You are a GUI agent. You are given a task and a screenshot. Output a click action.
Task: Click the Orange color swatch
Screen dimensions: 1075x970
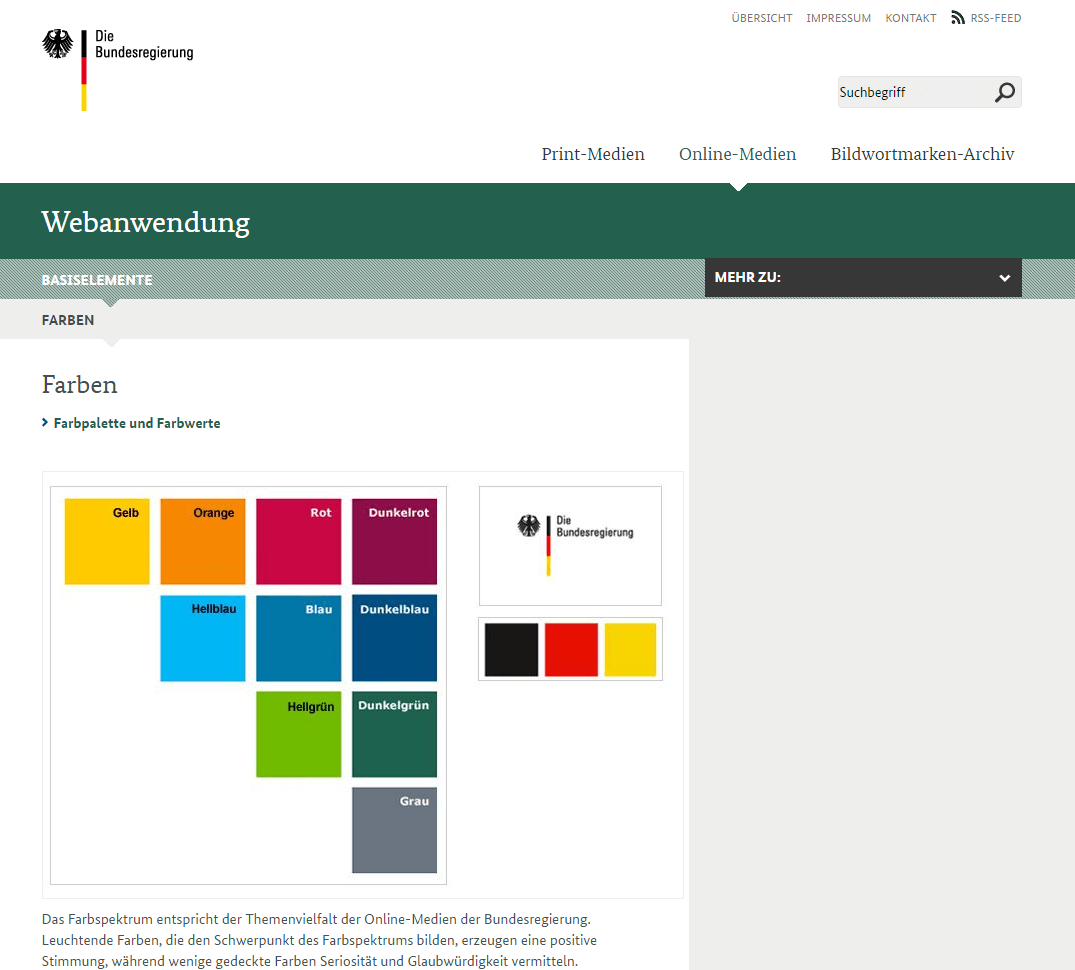point(203,542)
